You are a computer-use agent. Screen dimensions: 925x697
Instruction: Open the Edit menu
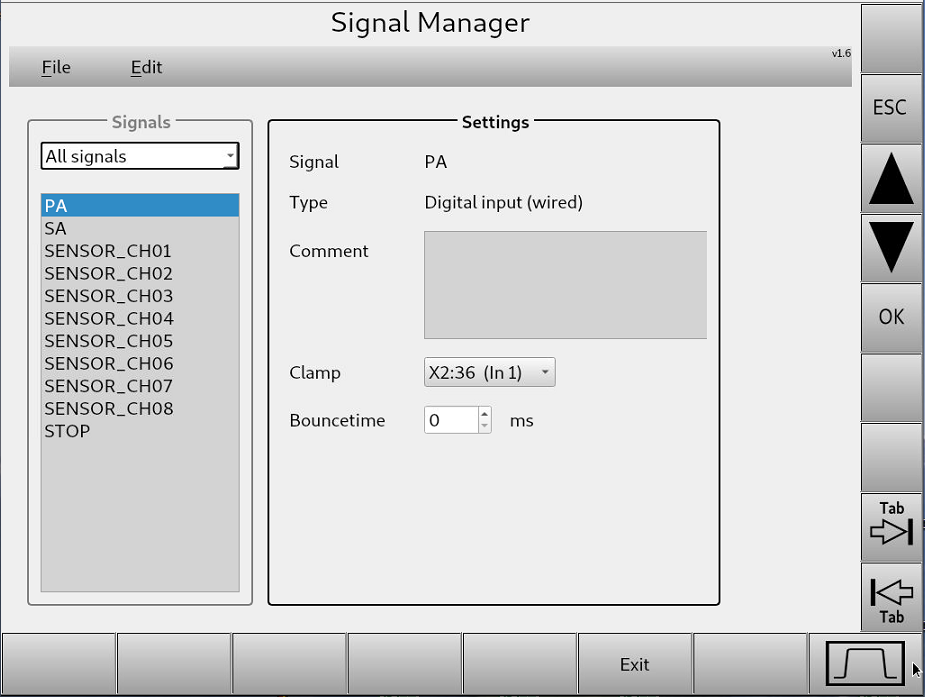[145, 67]
